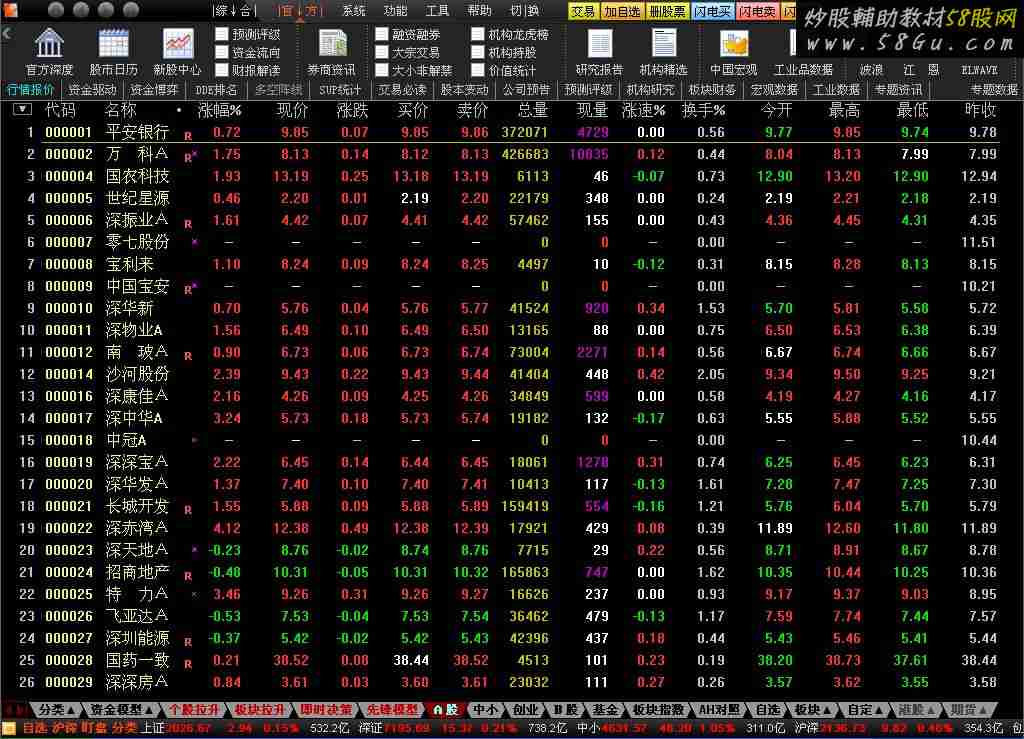
Task: Expand the 板块▲ bottom tab menu
Action: point(813,710)
